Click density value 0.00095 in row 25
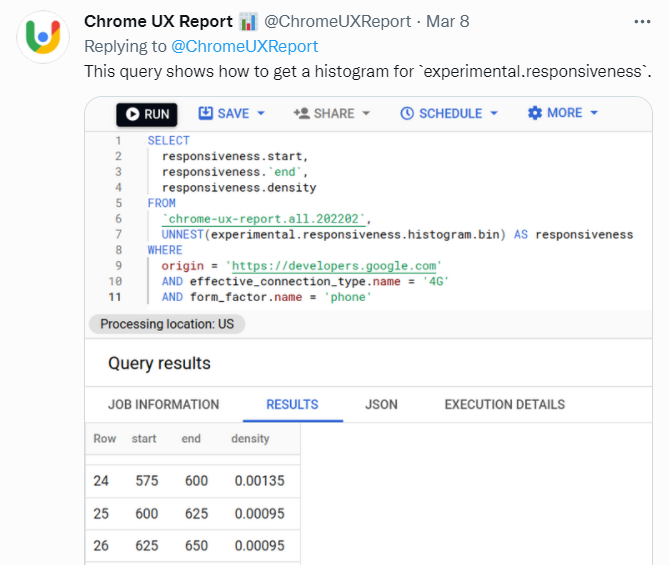This screenshot has width=670, height=565. pyautogui.click(x=259, y=513)
